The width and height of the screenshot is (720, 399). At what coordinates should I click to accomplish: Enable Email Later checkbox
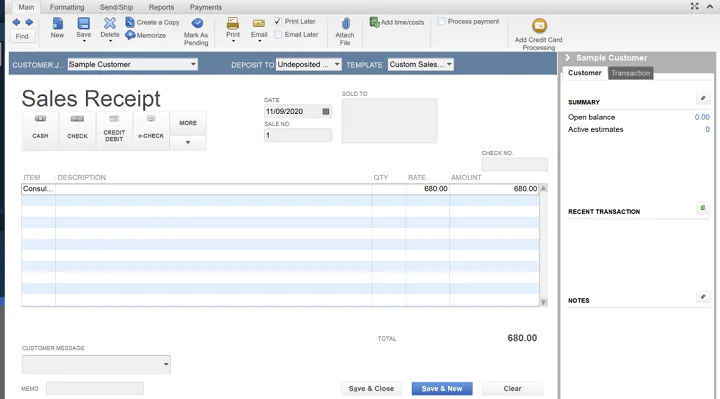[278, 34]
